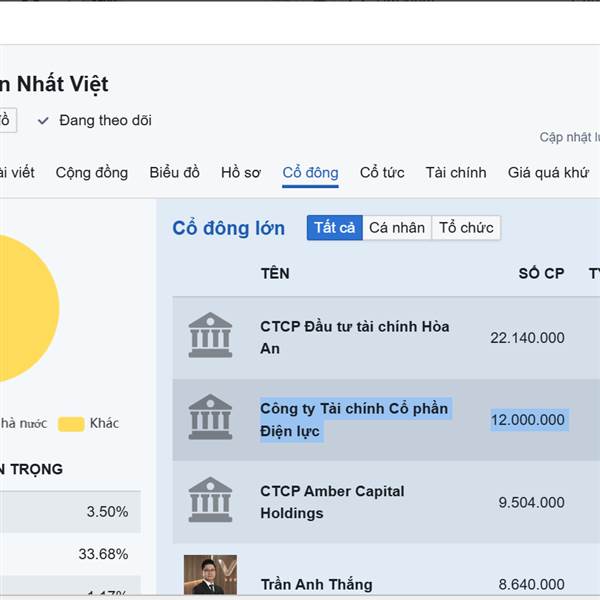Click the TÊN column header

(275, 274)
